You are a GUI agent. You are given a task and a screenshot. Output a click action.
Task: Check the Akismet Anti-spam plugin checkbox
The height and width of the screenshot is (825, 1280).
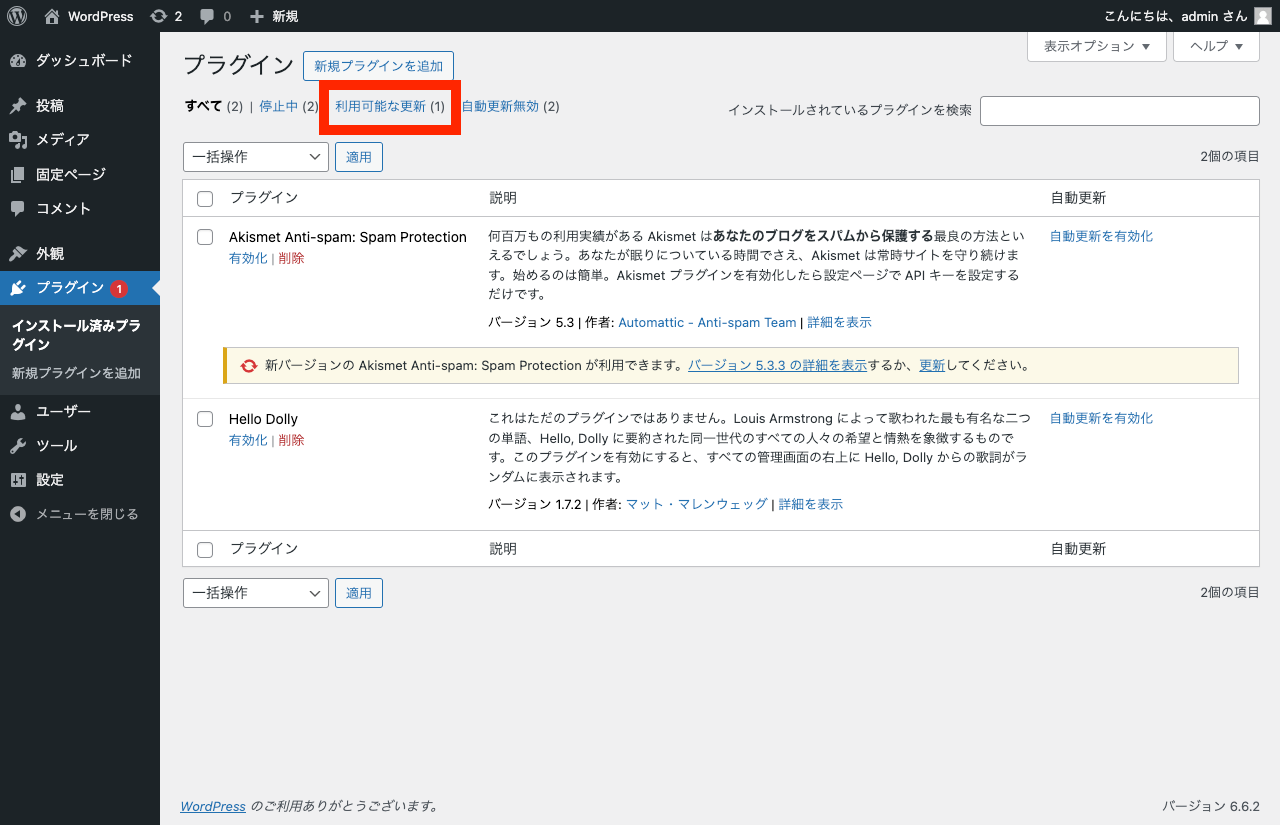click(x=205, y=237)
